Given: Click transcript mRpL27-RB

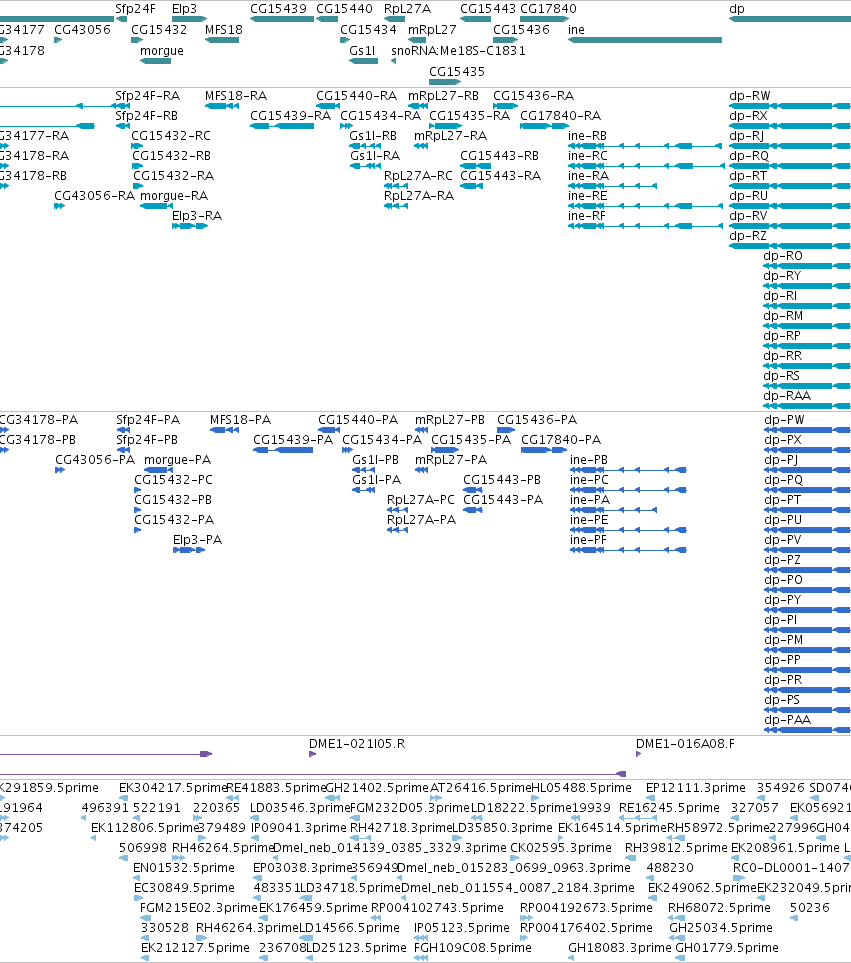Looking at the screenshot, I should (x=443, y=96).
